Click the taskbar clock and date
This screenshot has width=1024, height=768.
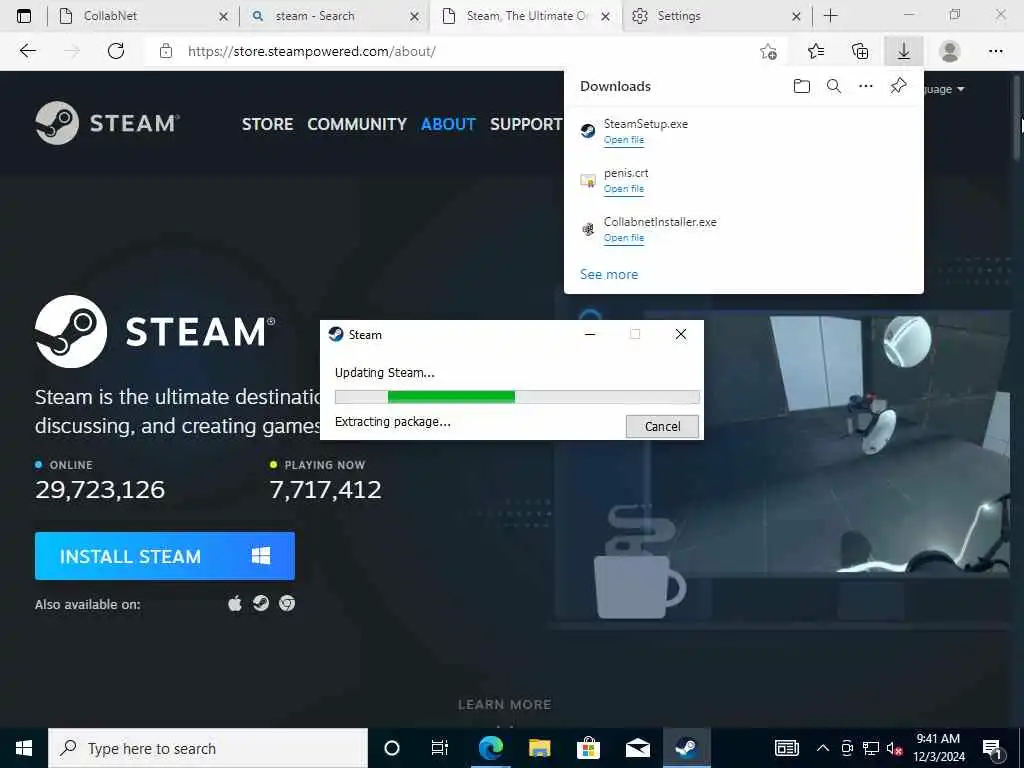(938, 748)
